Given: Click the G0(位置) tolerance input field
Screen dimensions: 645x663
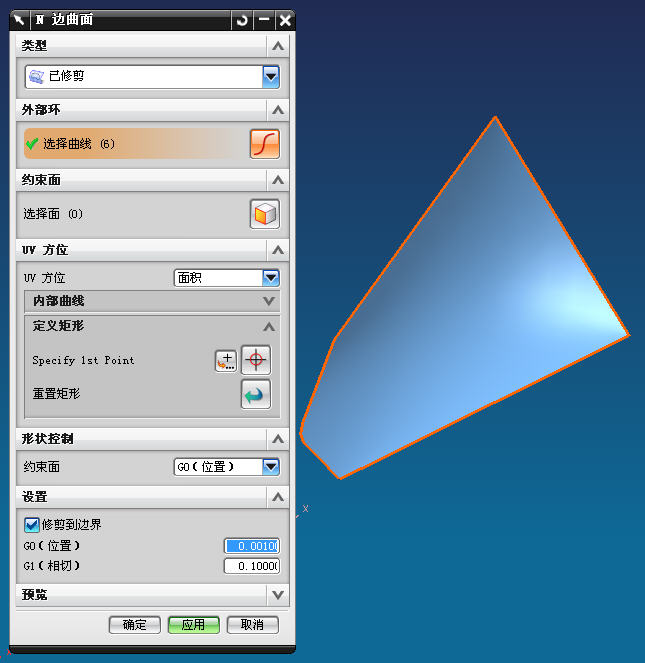Looking at the screenshot, I should pos(252,546).
